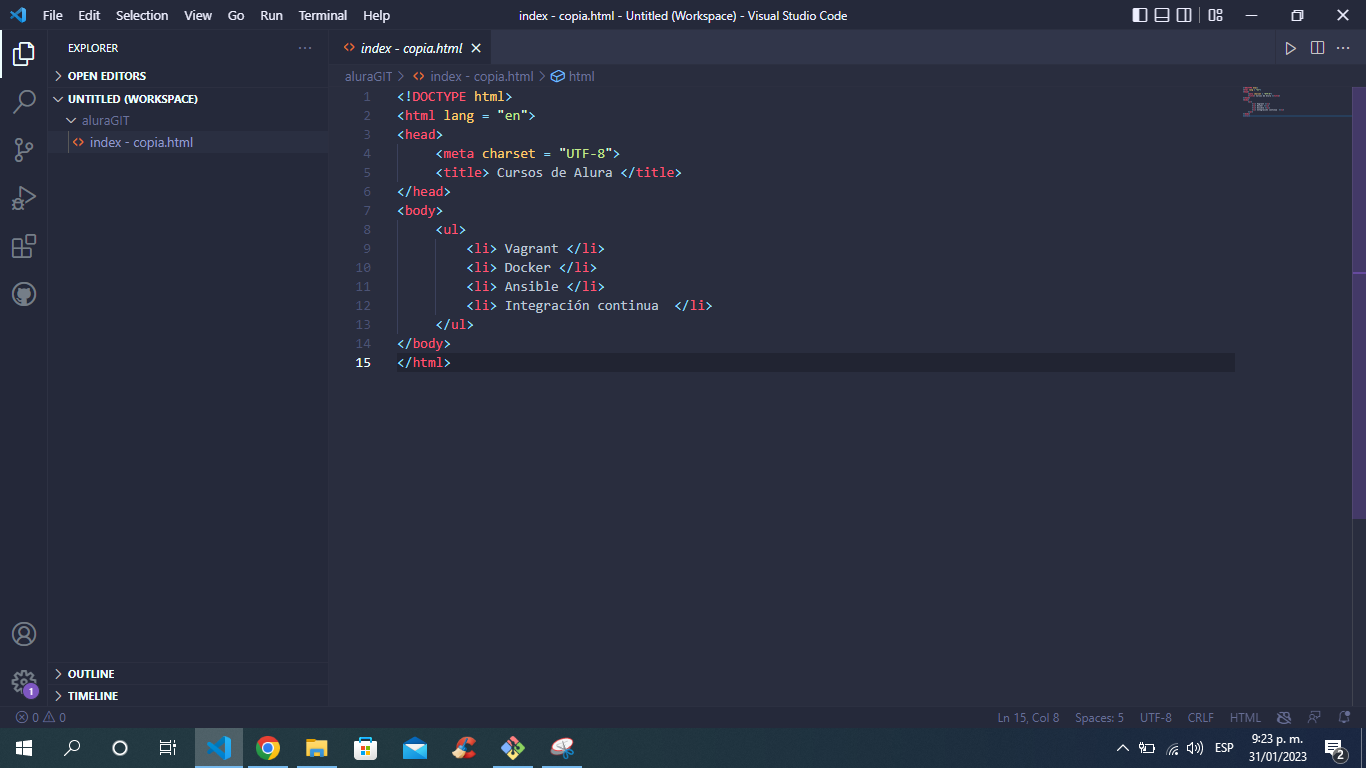1366x768 pixels.
Task: Open Microsoft Store from the taskbar
Action: click(x=365, y=748)
